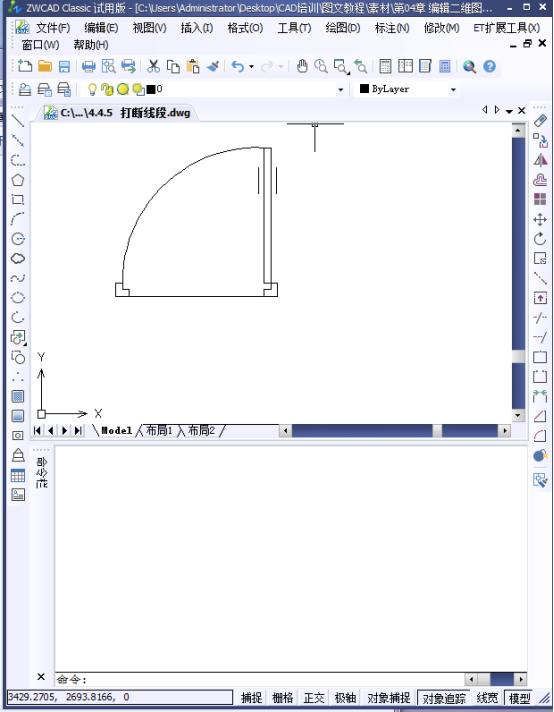Image resolution: width=554 pixels, height=712 pixels.
Task: Click the Save file icon
Action: click(64, 66)
